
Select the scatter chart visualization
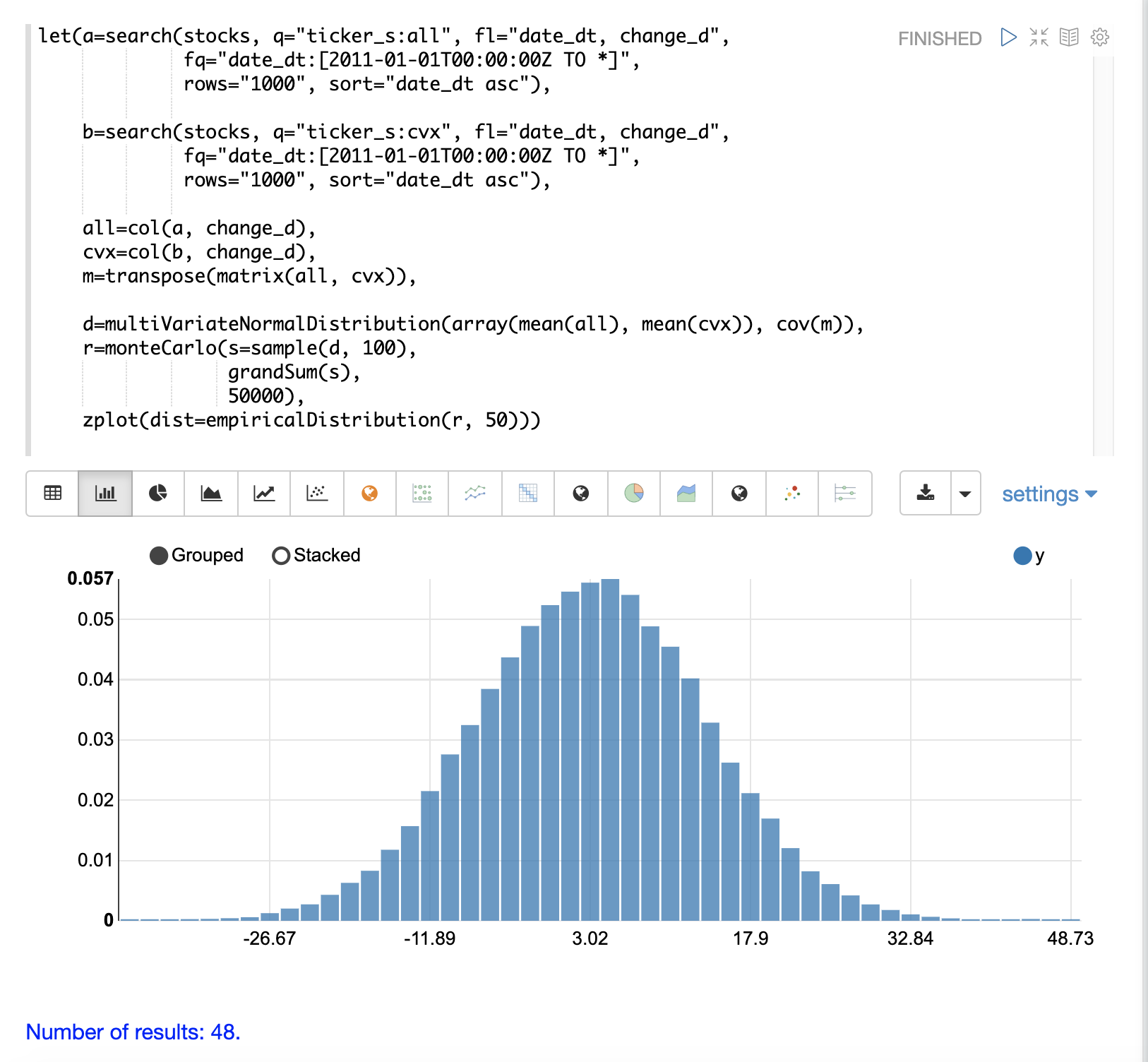317,494
